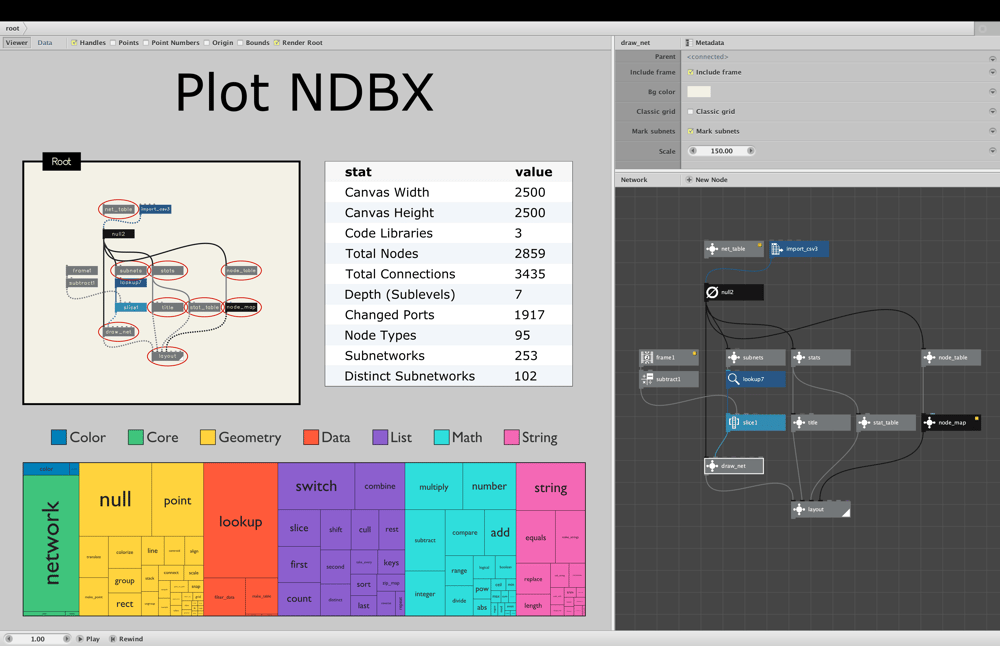Select the stats node icon
Screen dimensions: 1000x646
coord(799,358)
